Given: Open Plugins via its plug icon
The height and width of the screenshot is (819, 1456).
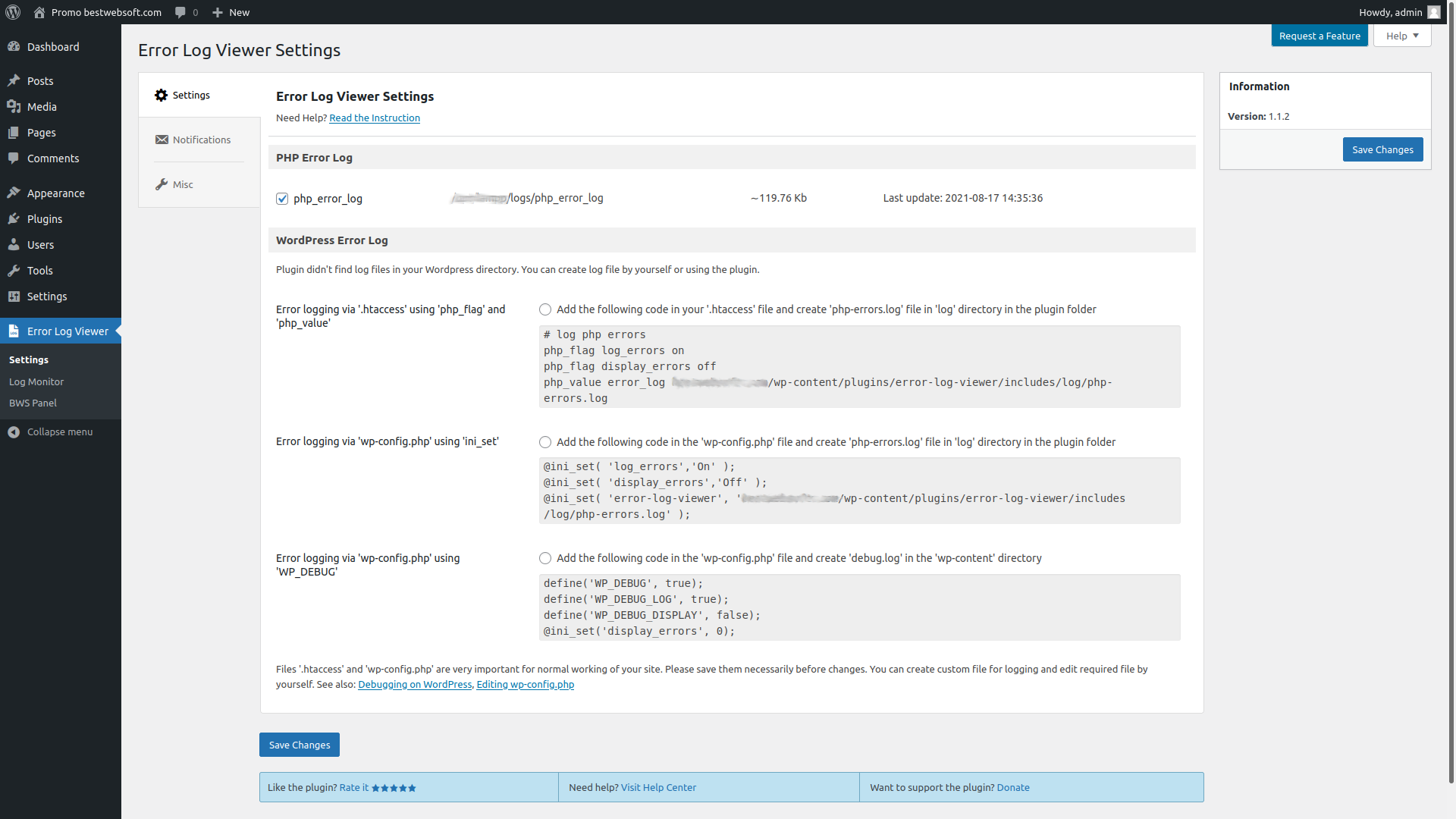Looking at the screenshot, I should click(14, 219).
